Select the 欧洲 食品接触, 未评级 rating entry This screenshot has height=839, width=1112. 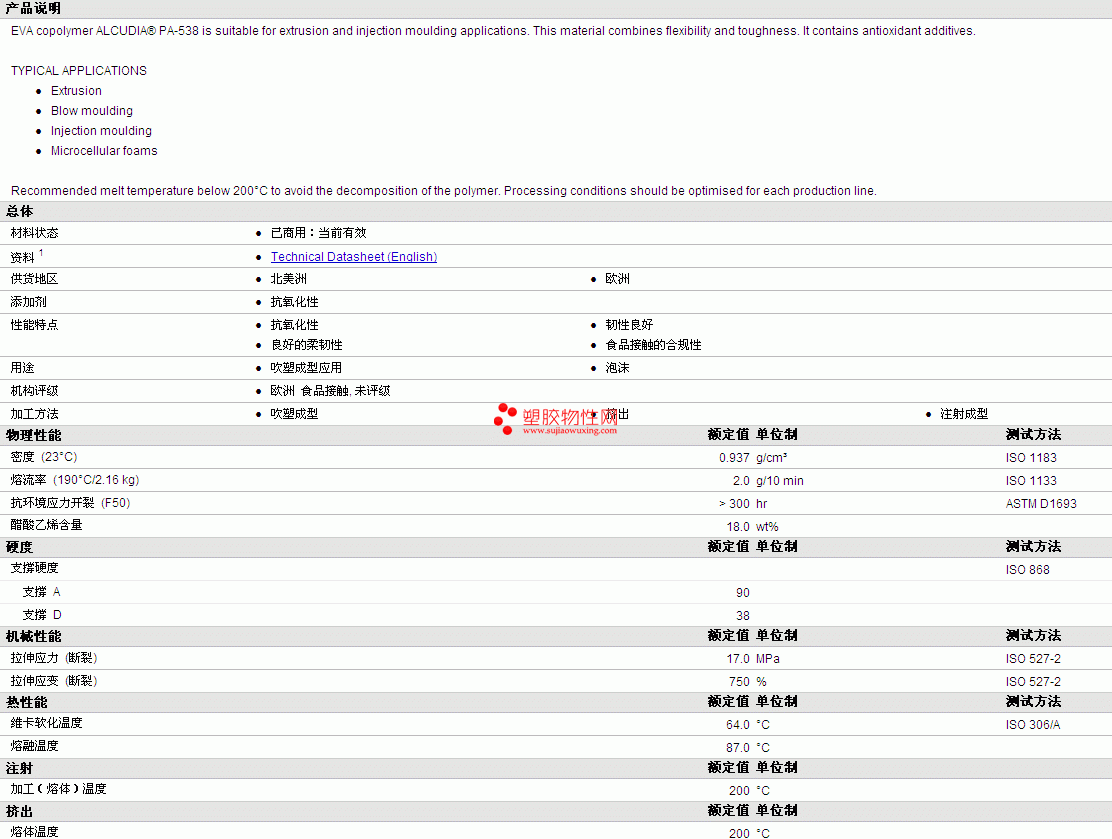click(330, 391)
